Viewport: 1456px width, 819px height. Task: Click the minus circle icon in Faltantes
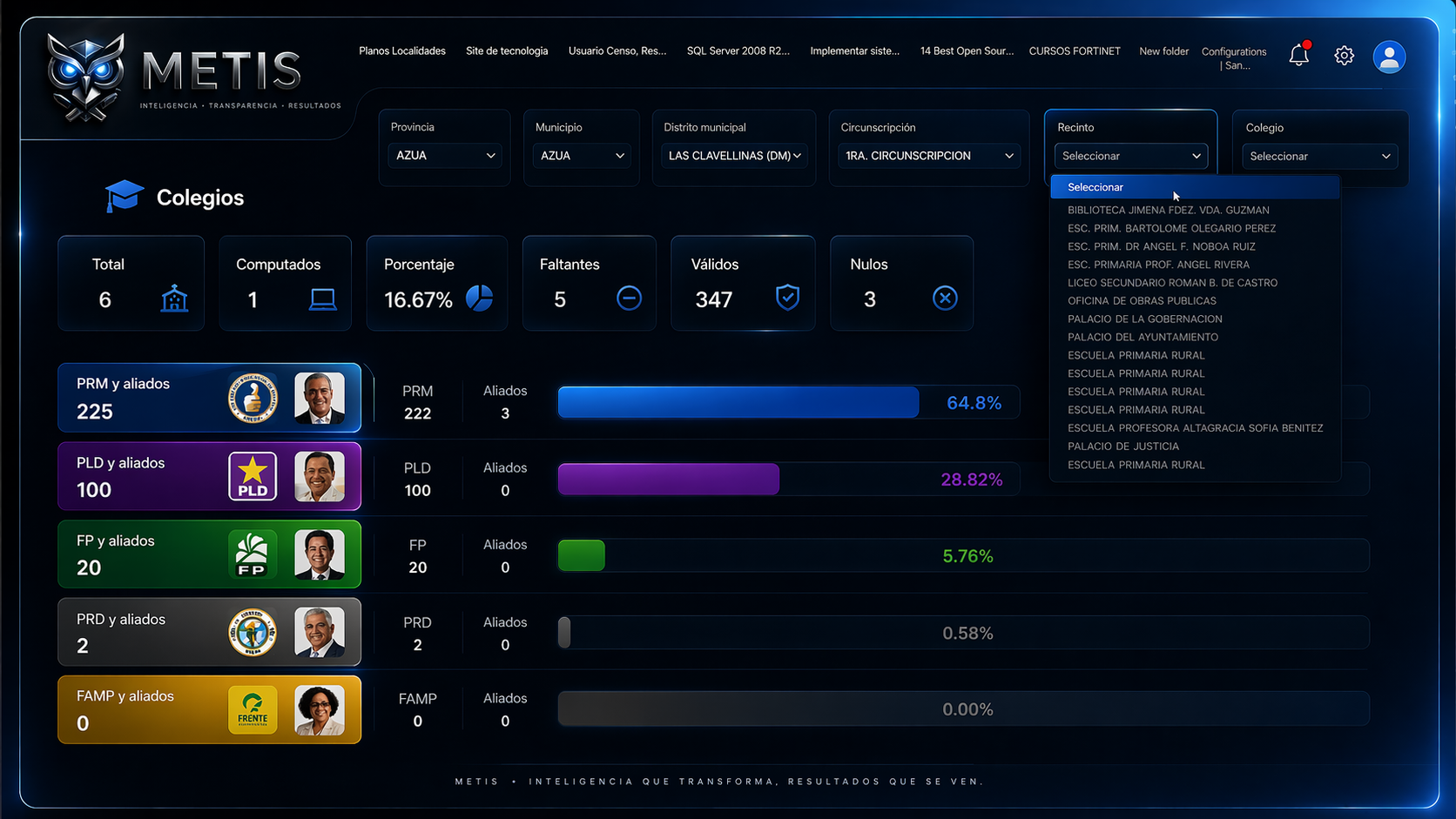coord(629,299)
